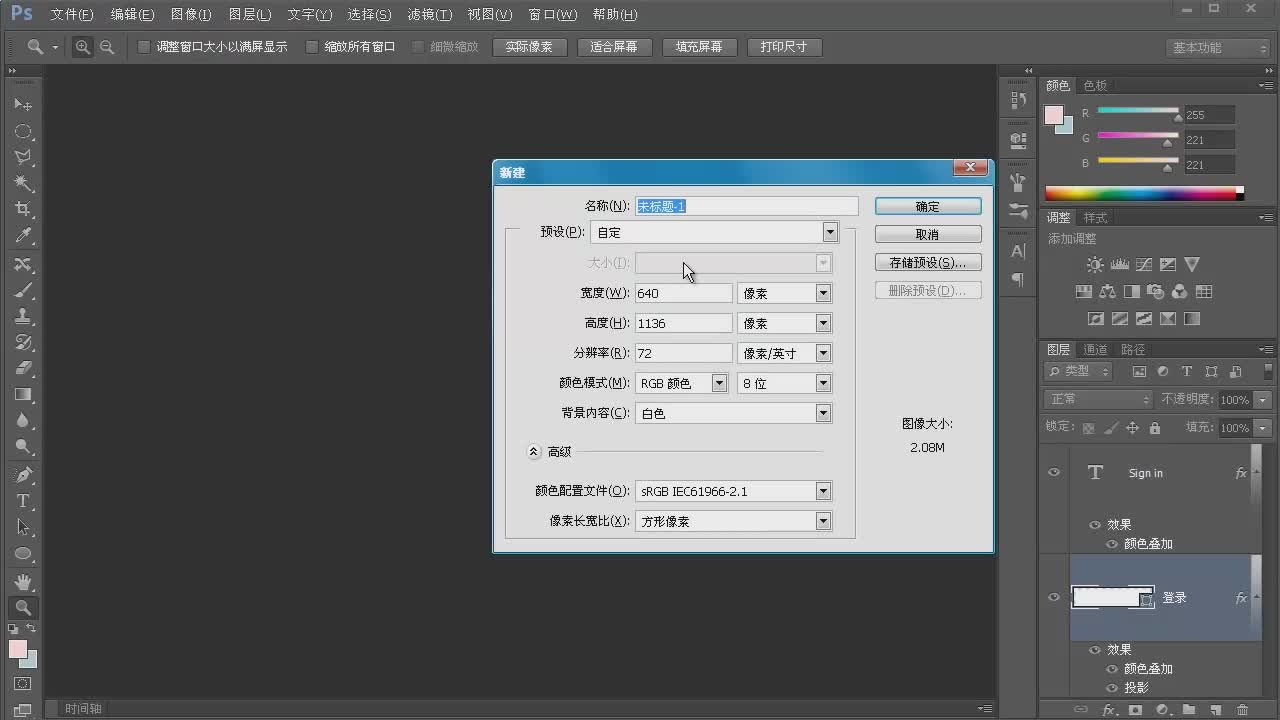Select the Move tool
Screen dimensions: 1280x720
pyautogui.click(x=23, y=105)
